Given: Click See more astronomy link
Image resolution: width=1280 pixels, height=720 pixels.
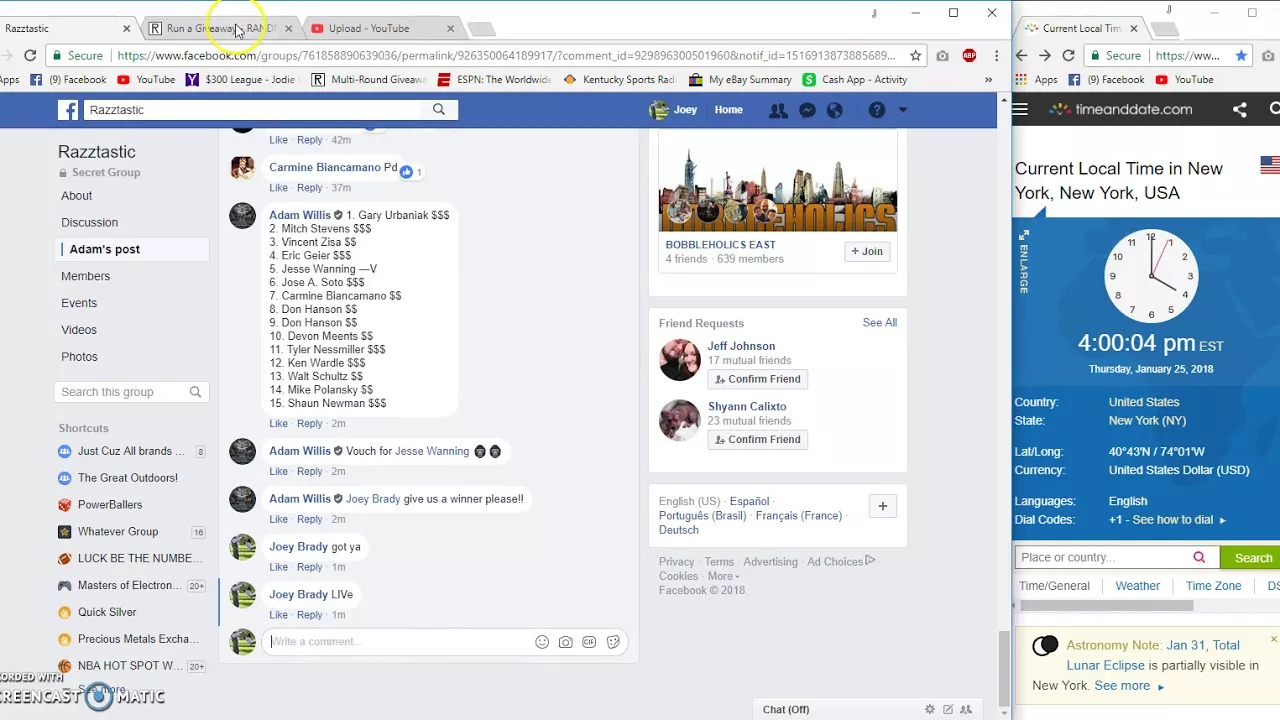Looking at the screenshot, I should (1129, 686).
